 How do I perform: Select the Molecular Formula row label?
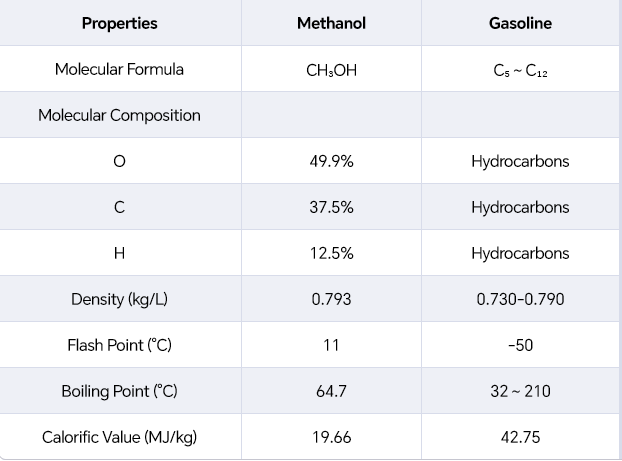pyautogui.click(x=119, y=70)
